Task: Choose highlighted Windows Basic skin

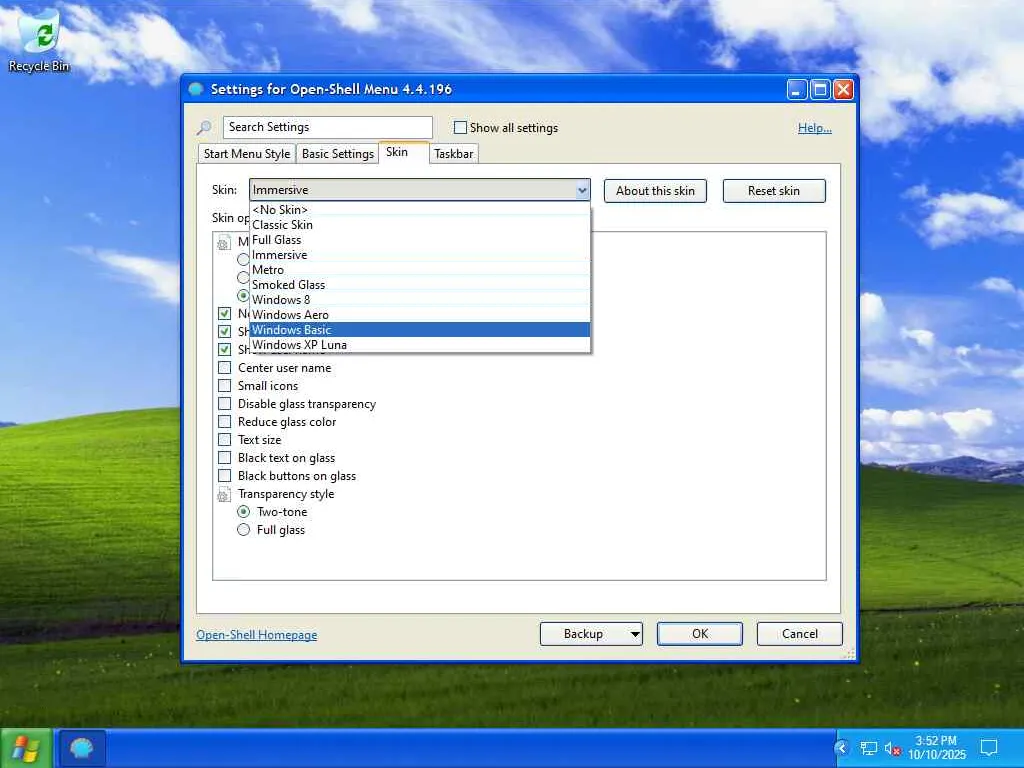Action: (420, 330)
